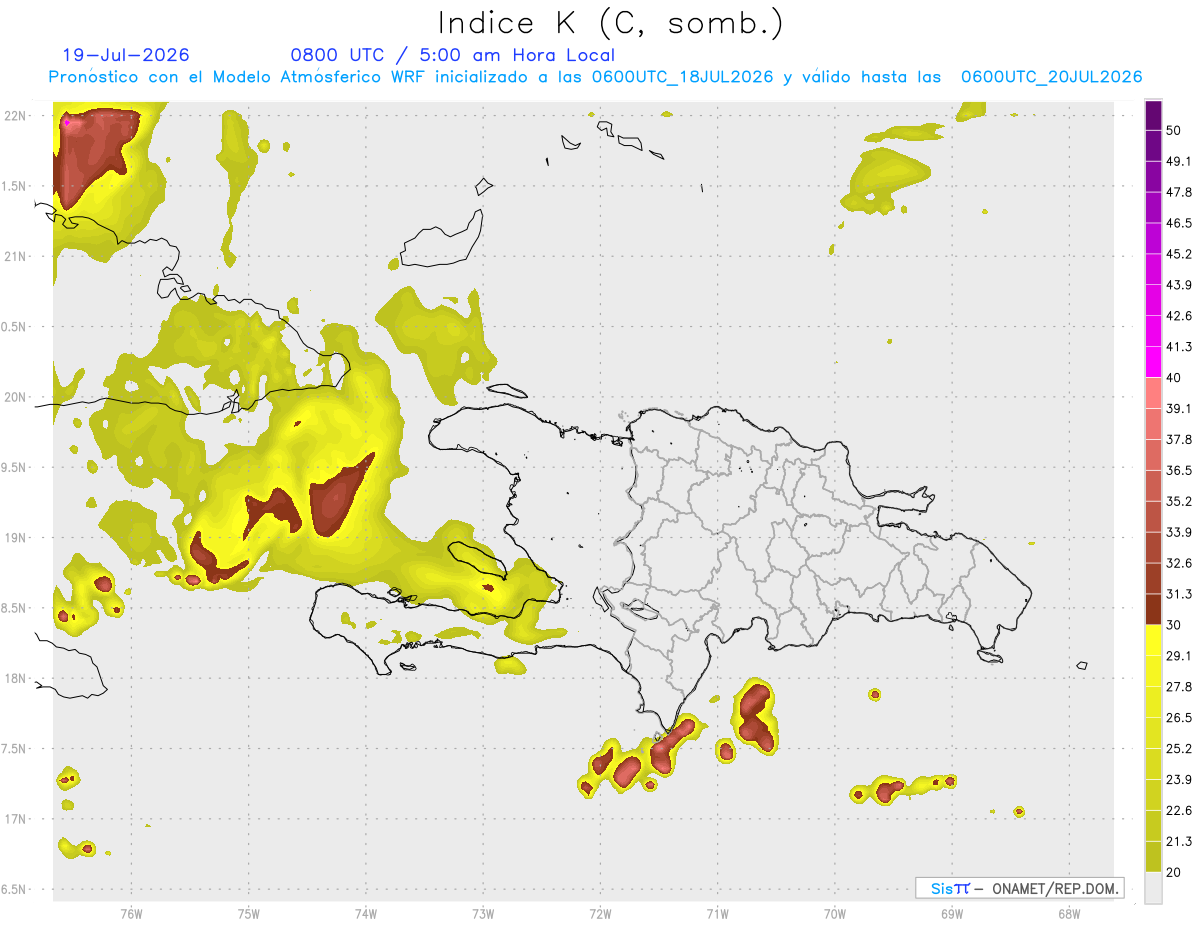Click the 17N latitude label

click(15, 819)
